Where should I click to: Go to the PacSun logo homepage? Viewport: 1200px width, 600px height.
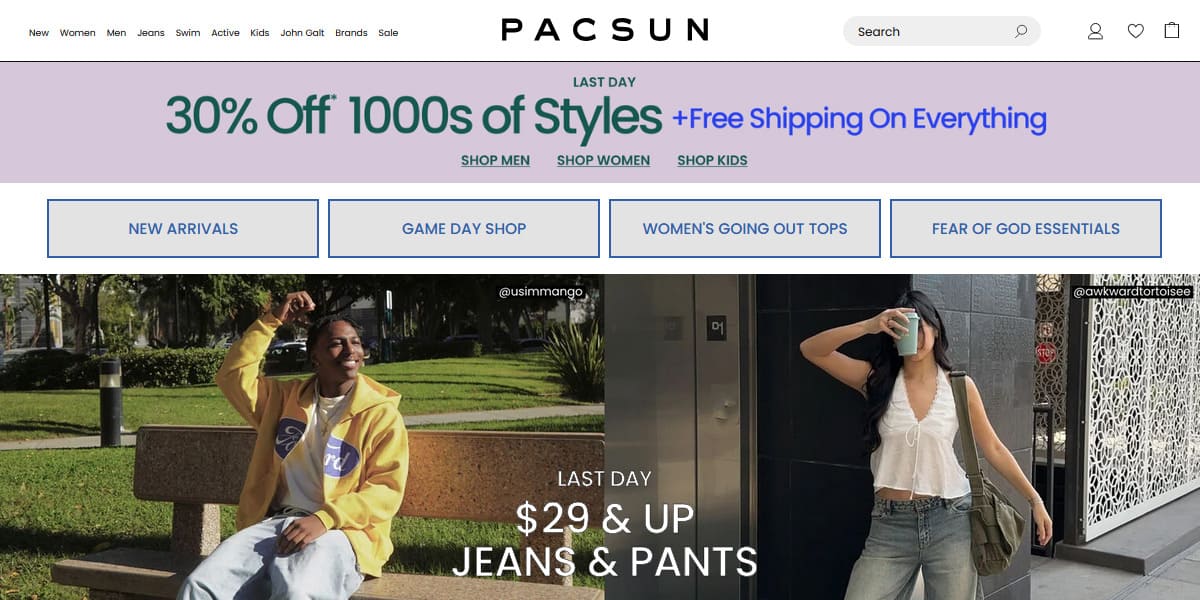(x=605, y=30)
